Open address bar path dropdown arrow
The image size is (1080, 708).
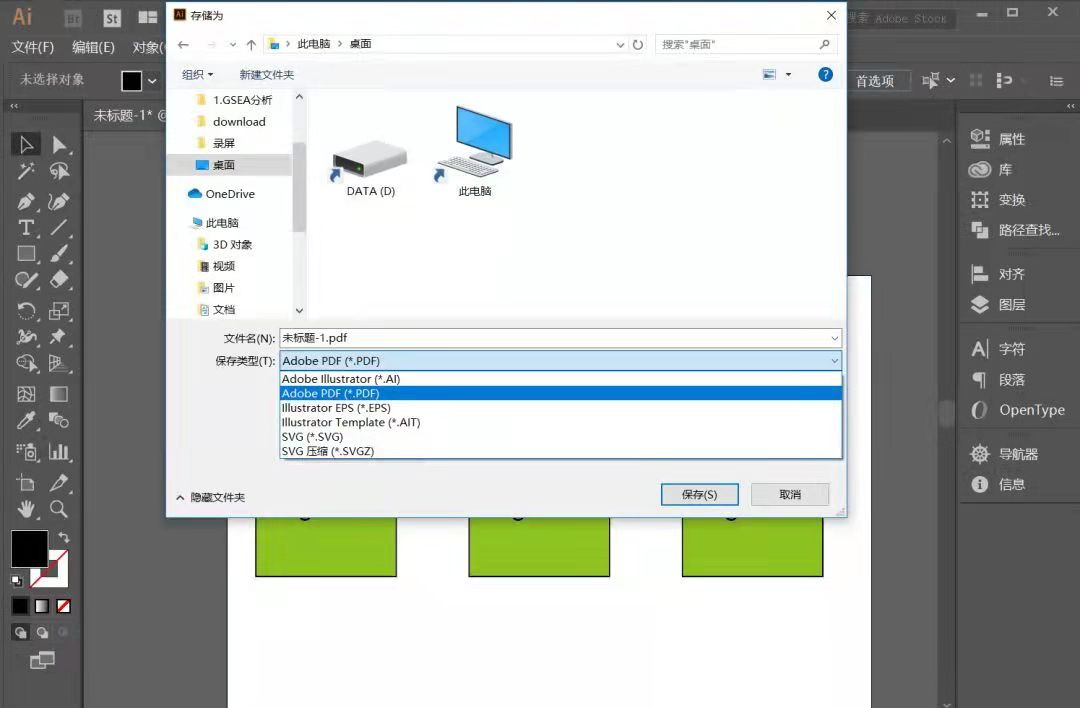[620, 45]
